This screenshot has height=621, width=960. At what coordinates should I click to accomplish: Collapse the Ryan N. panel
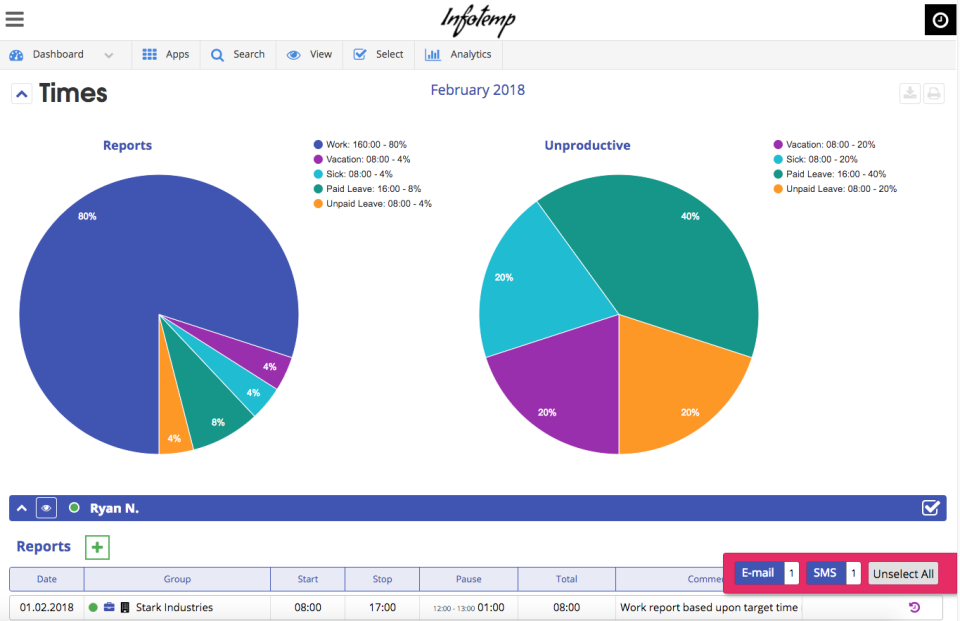(x=21, y=507)
